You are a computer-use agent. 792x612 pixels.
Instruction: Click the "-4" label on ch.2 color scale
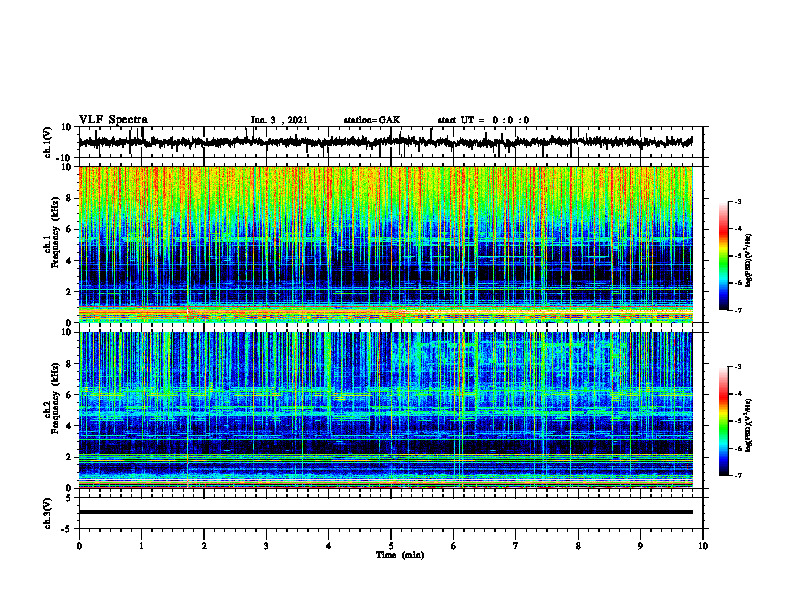tap(737, 394)
